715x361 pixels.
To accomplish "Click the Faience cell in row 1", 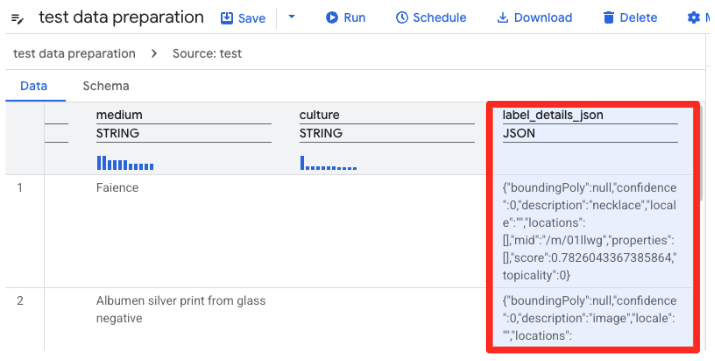I will click(x=117, y=188).
